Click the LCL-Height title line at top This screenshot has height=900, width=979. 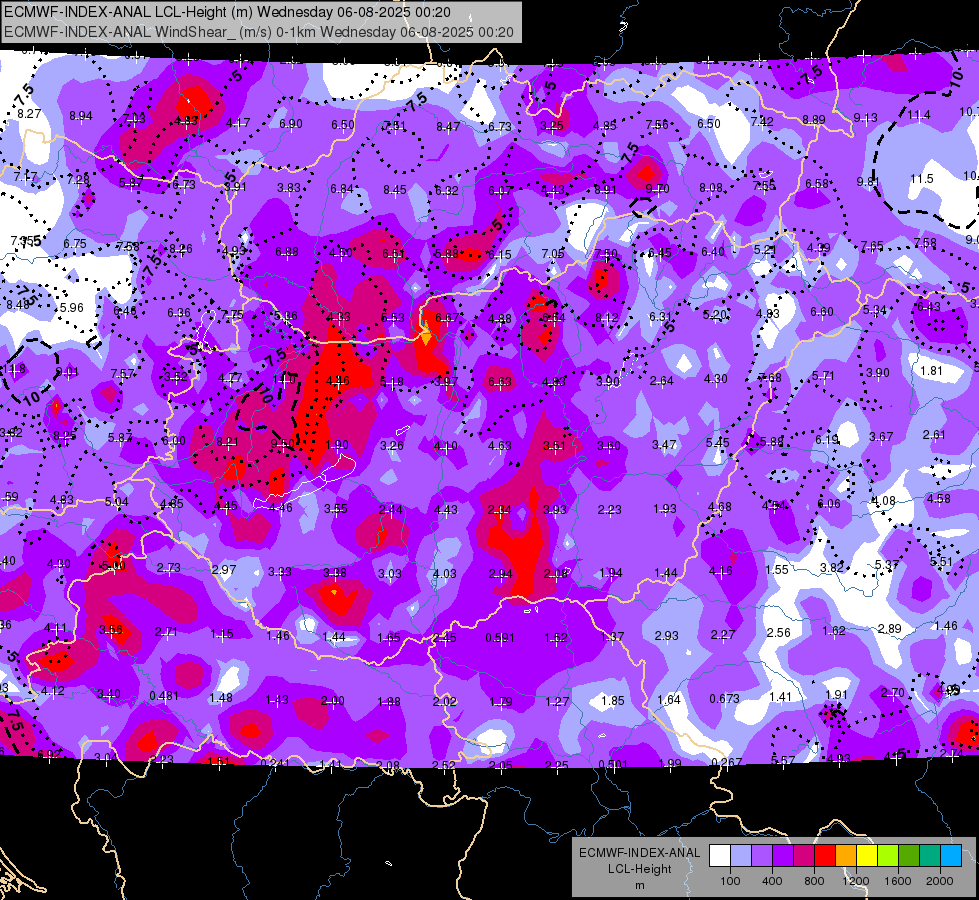point(227,12)
